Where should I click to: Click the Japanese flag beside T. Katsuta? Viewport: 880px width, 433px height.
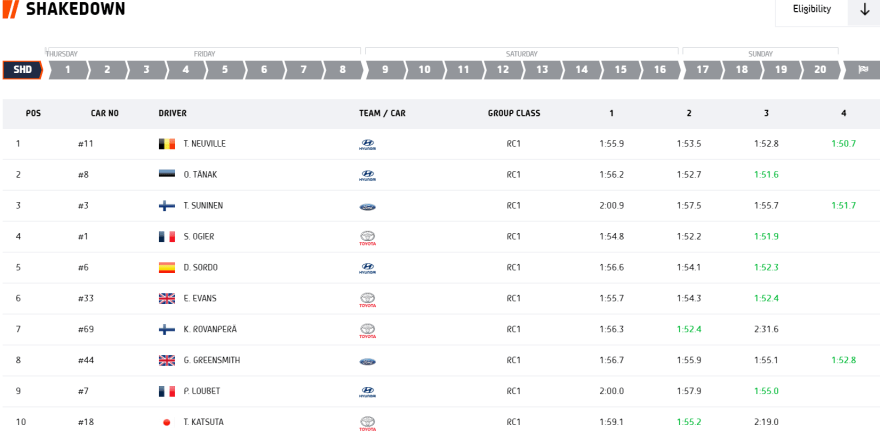pos(167,422)
